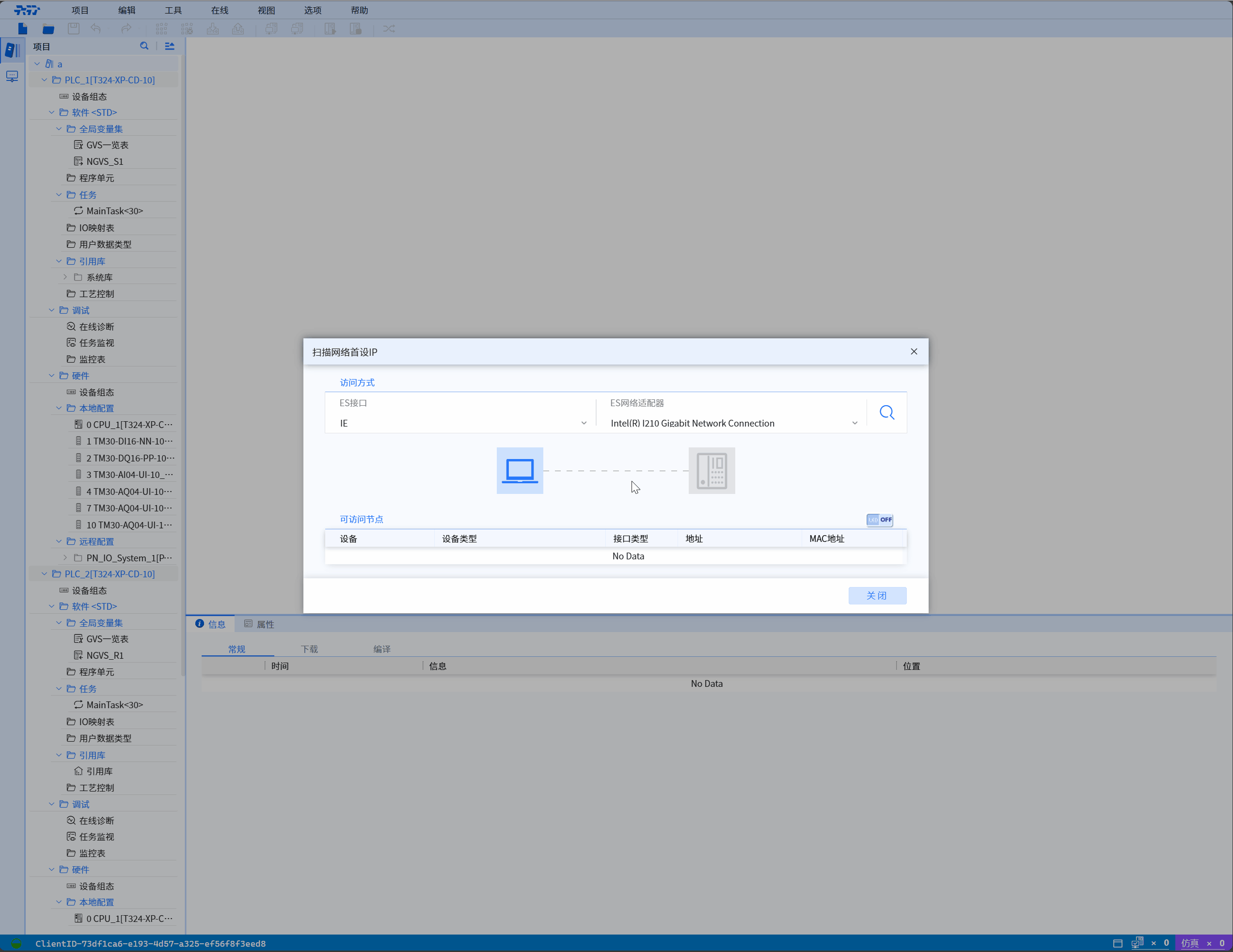Viewport: 1233px width, 952px height.
Task: Expand the 系统库 folder node
Action: coord(65,277)
